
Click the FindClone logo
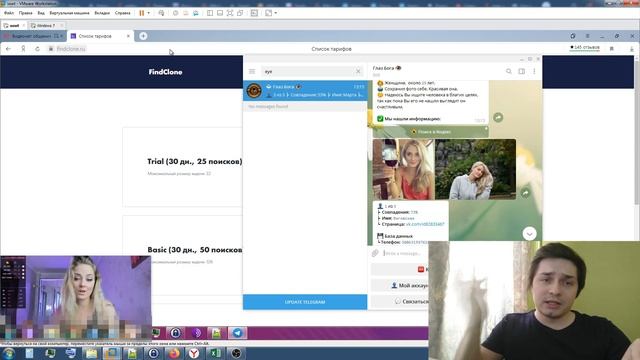(165, 72)
